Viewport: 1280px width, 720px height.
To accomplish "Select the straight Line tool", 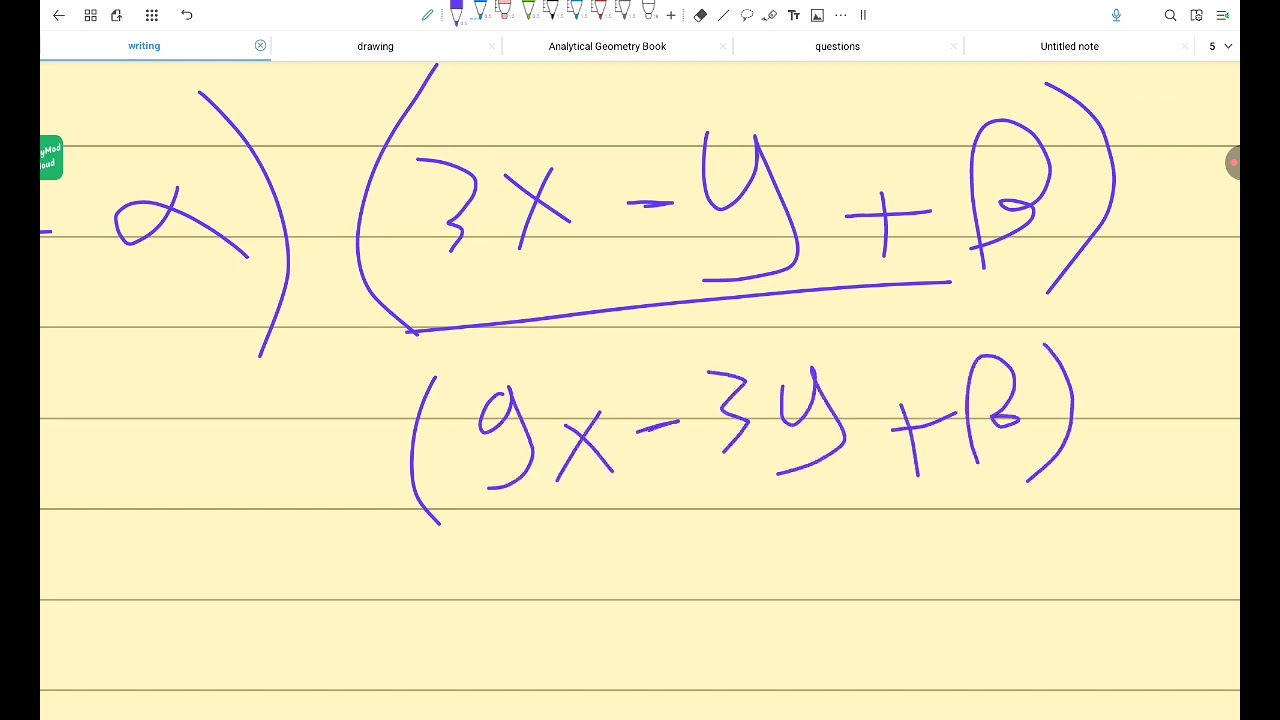I will click(x=723, y=15).
